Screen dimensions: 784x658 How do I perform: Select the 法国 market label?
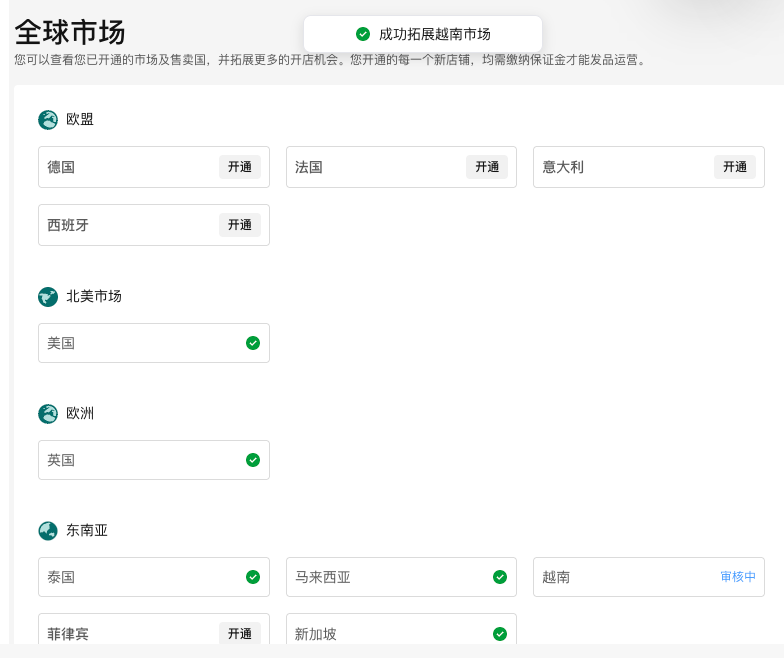coord(308,167)
